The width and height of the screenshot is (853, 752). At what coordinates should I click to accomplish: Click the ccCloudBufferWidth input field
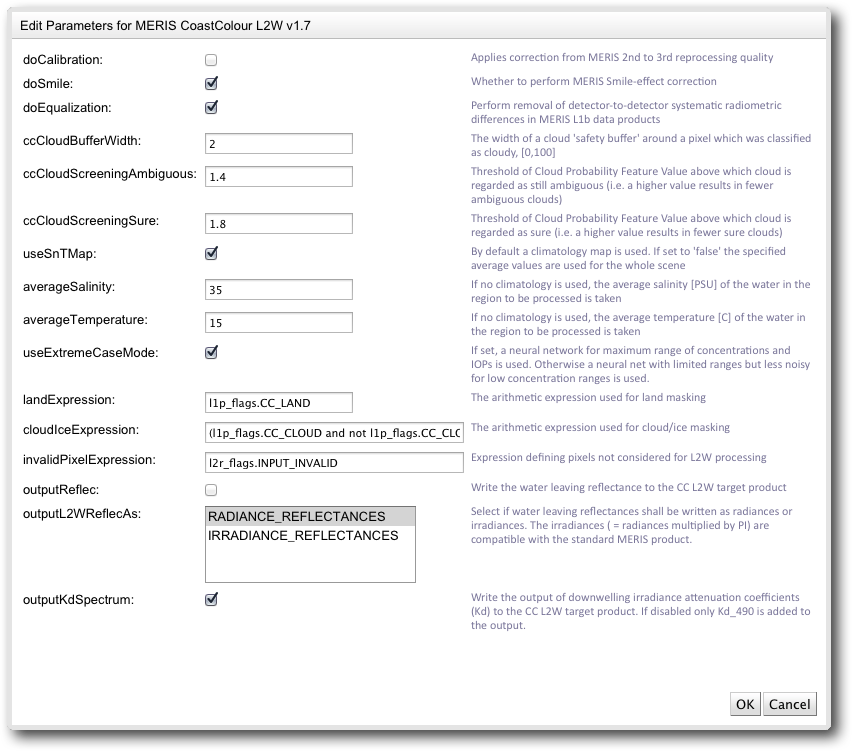tap(279, 144)
